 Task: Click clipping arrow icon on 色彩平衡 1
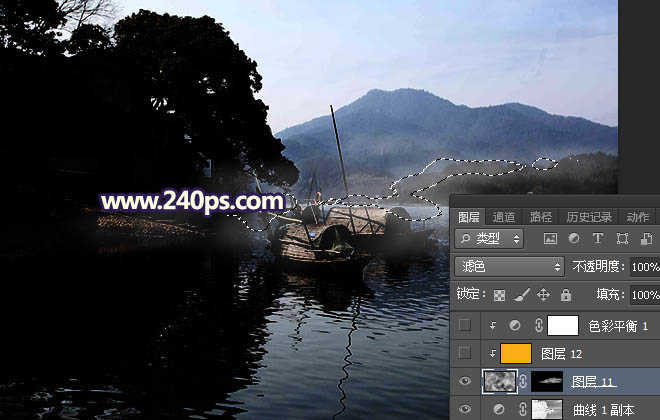[492, 325]
